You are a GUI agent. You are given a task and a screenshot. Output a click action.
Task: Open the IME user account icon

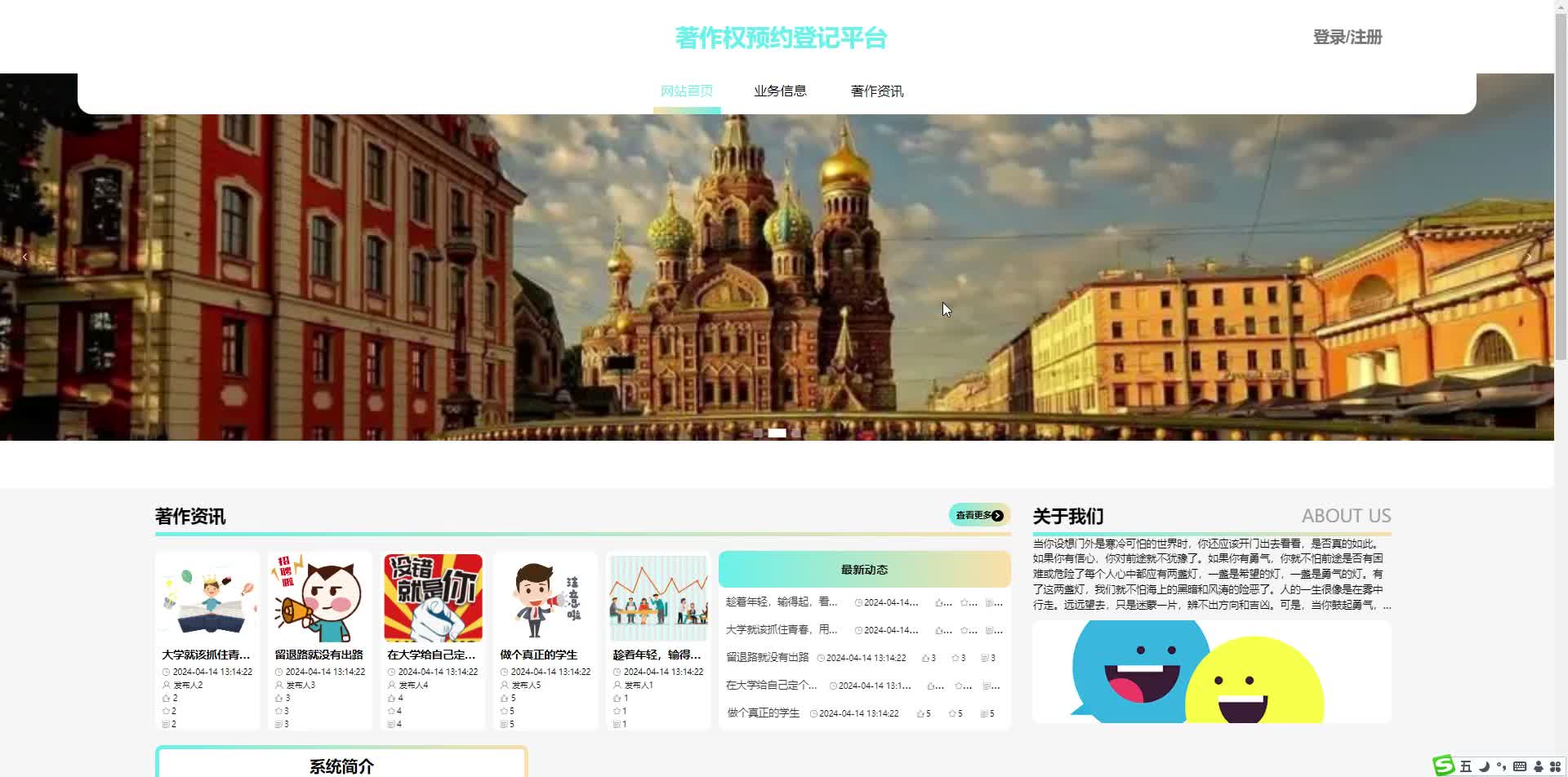click(x=1539, y=766)
